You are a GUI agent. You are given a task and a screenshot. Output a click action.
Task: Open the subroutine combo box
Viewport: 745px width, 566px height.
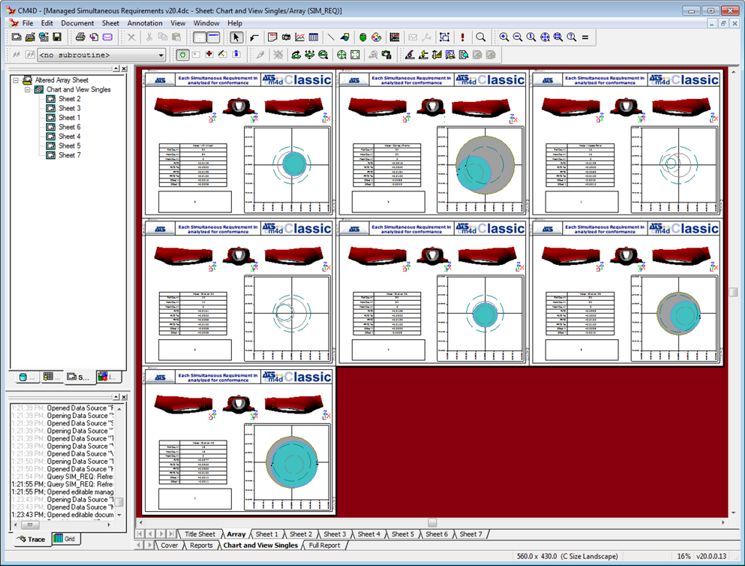point(102,55)
